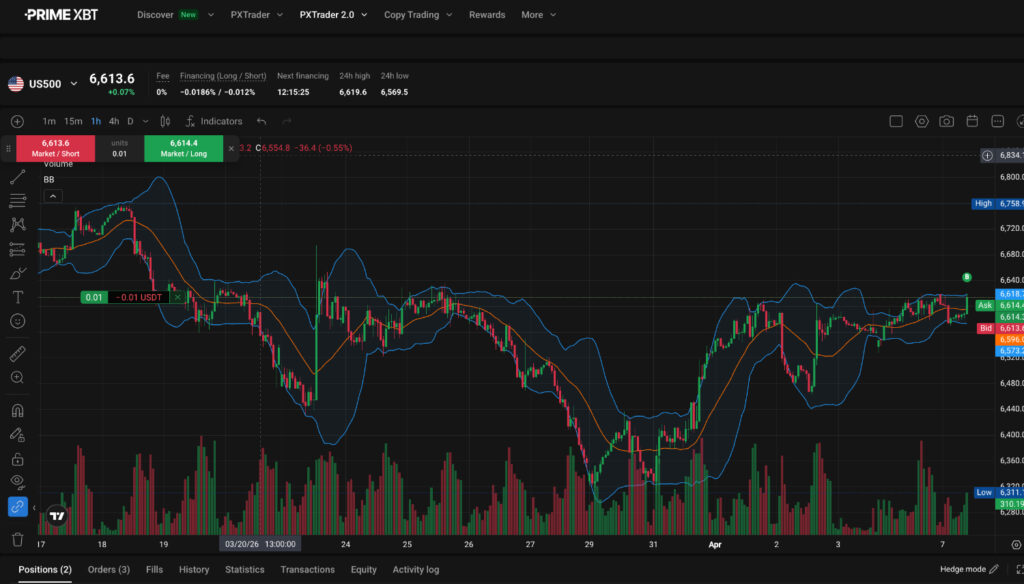Viewport: 1024px width, 584px height.
Task: Click the units input field showing 0.01
Action: (120, 148)
